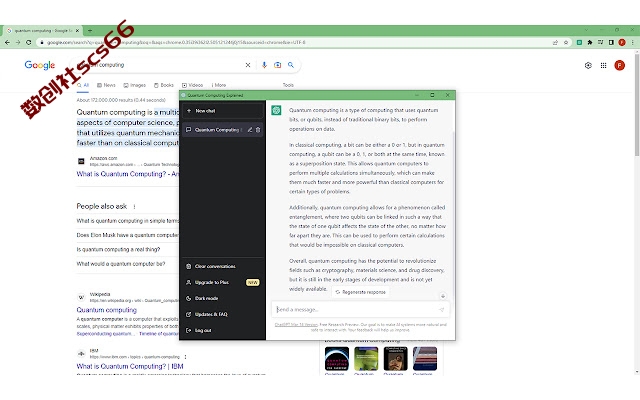Screen dimensions: 640x400
Task: Open IBM result three-dot options
Action: pos(185,357)
